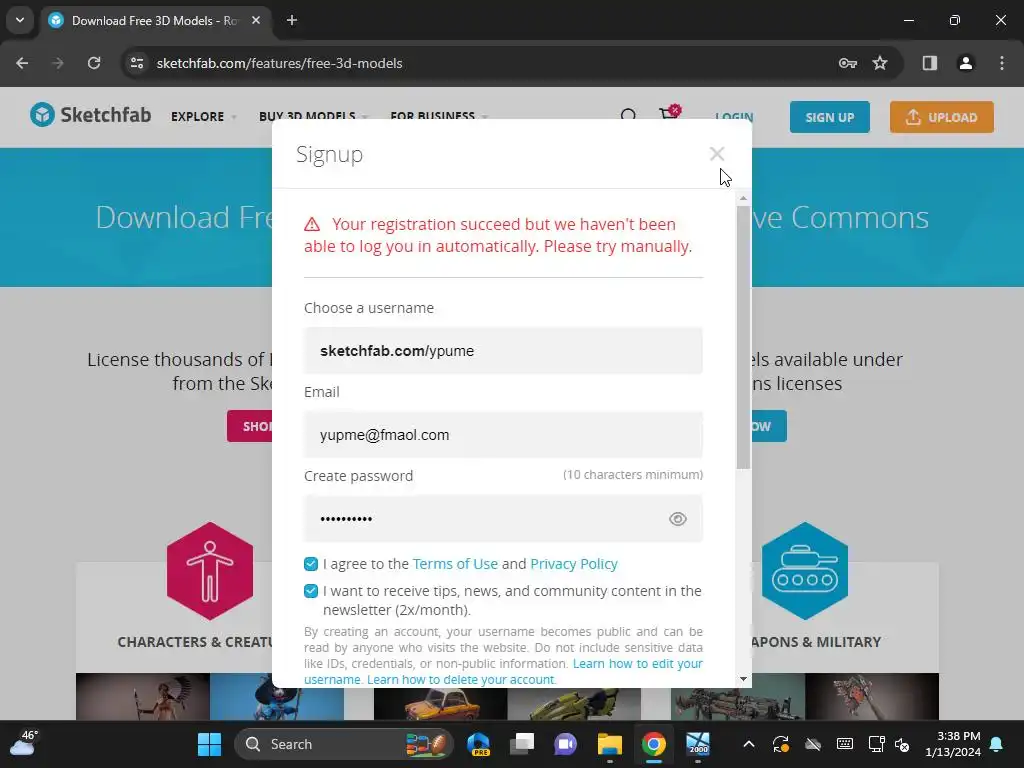Viewport: 1024px width, 768px height.
Task: Bookmark this page with the star icon
Action: point(880,63)
